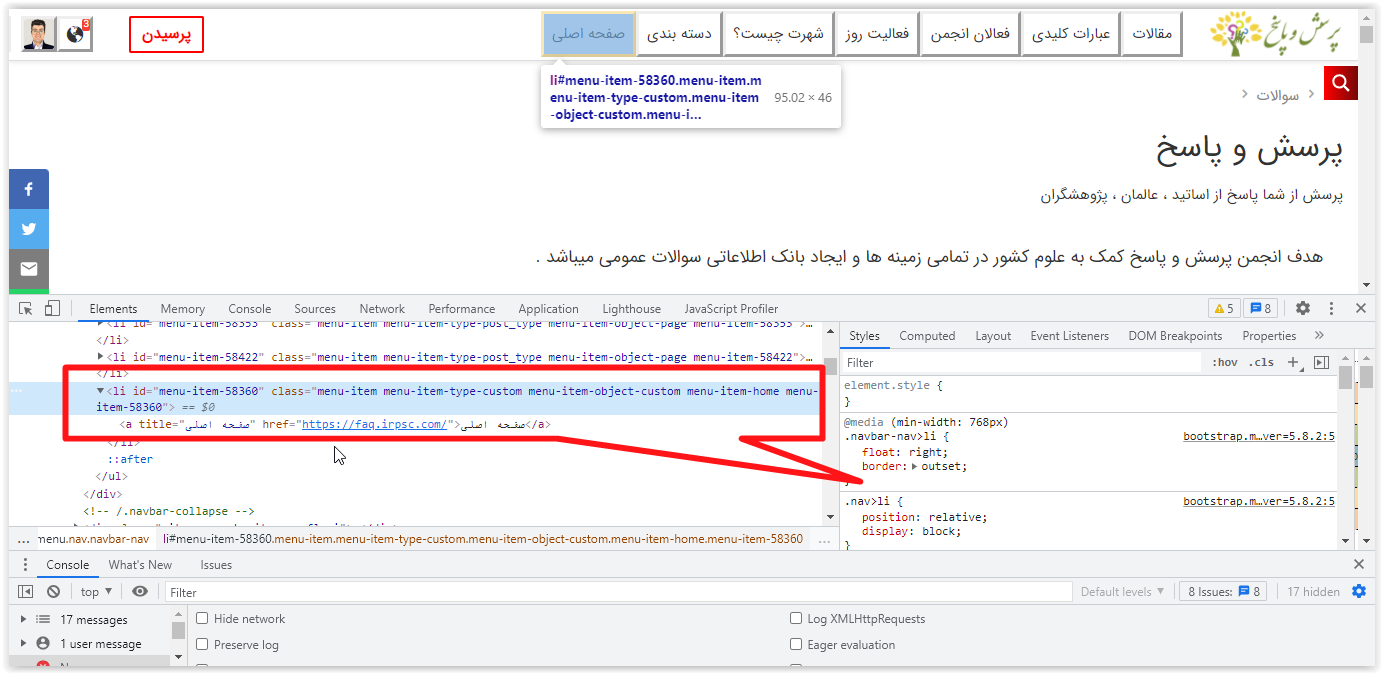Image resolution: width=1383 pixels, height=674 pixels.
Task: Open the faq.irpsc.com href link
Action: [374, 425]
